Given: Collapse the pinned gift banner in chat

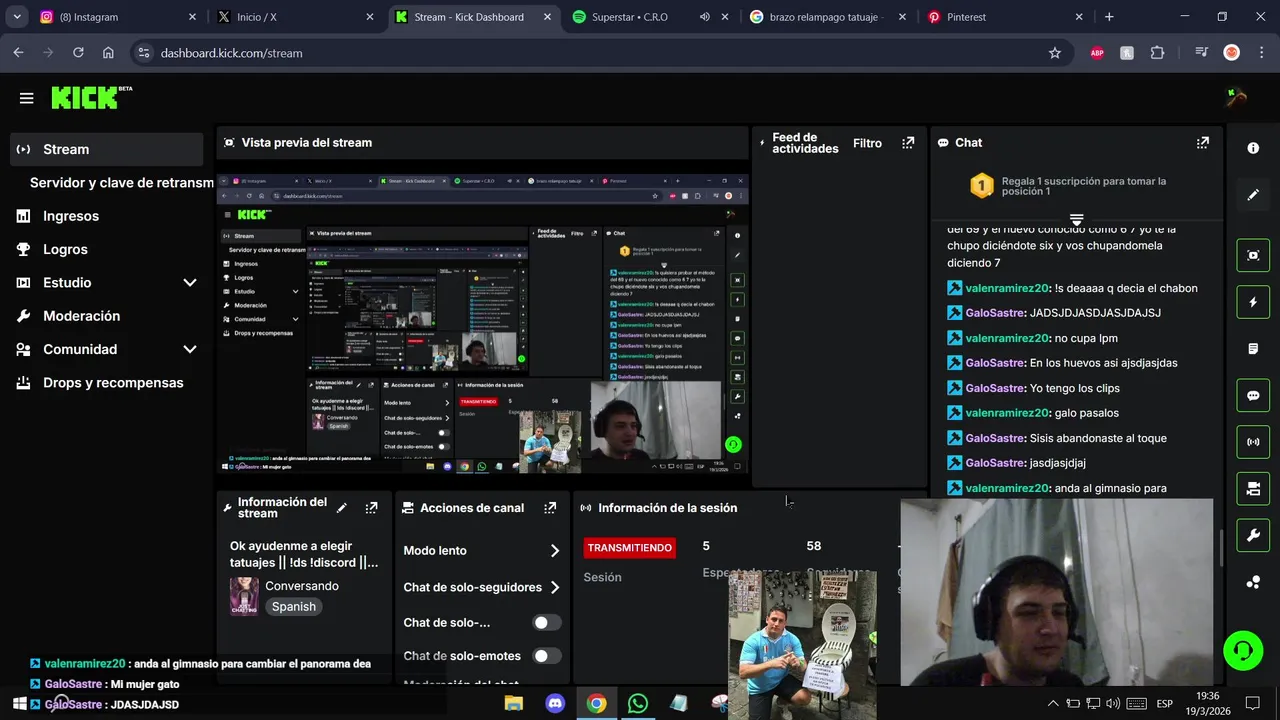Looking at the screenshot, I should click(x=1076, y=219).
